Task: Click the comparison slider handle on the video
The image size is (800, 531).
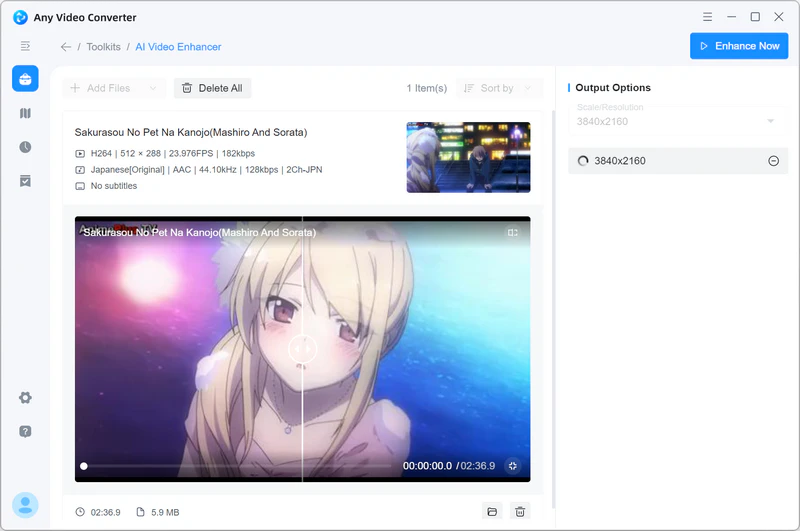Action: point(303,349)
